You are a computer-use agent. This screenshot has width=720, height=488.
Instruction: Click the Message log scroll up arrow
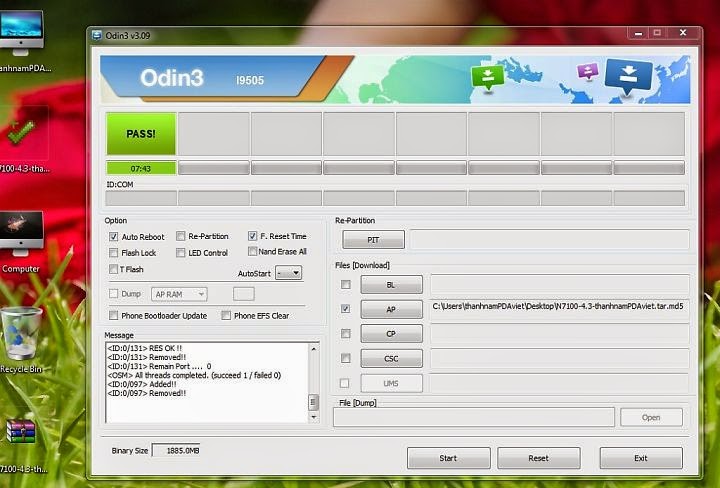[314, 349]
